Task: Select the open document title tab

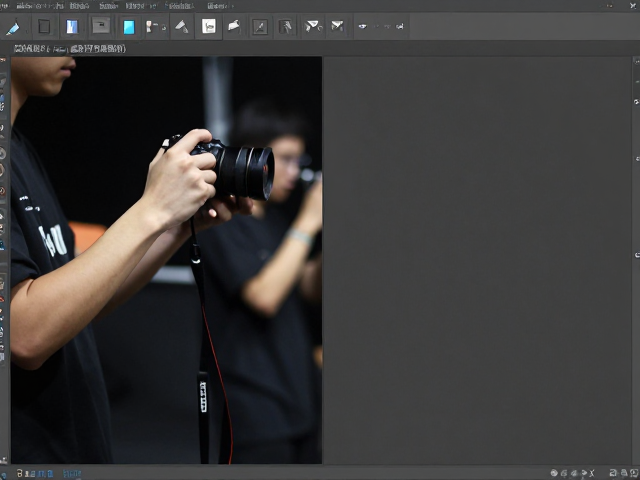Action: [x=69, y=49]
